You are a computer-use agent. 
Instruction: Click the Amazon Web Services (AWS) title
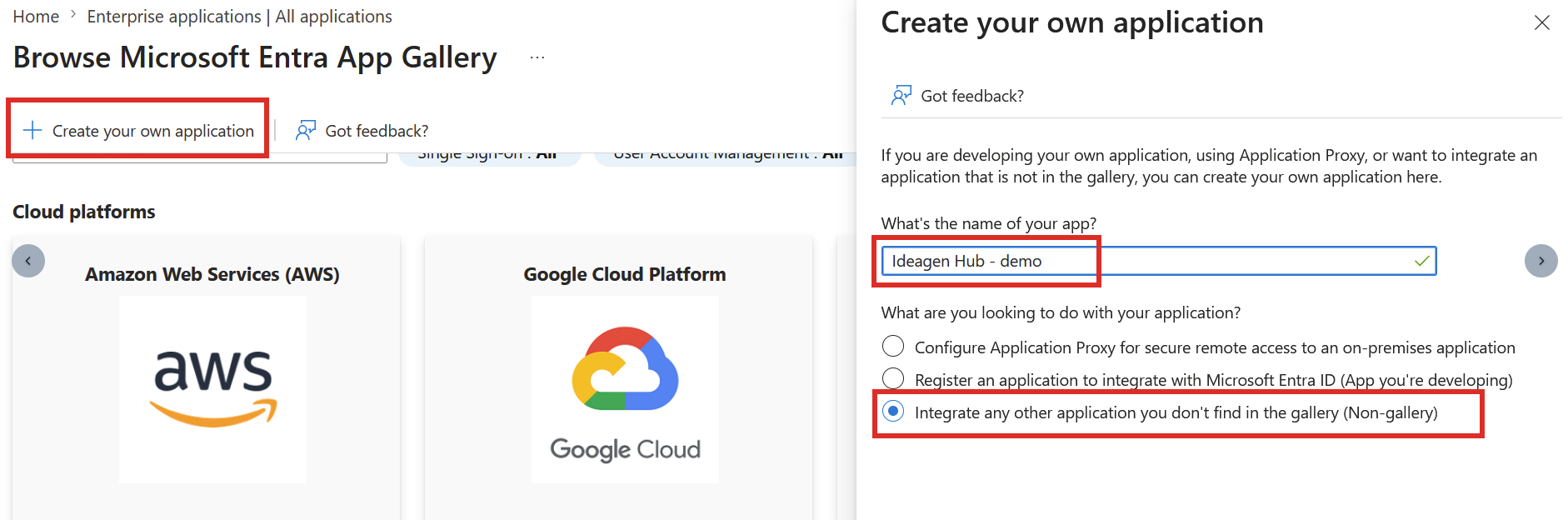click(x=212, y=274)
